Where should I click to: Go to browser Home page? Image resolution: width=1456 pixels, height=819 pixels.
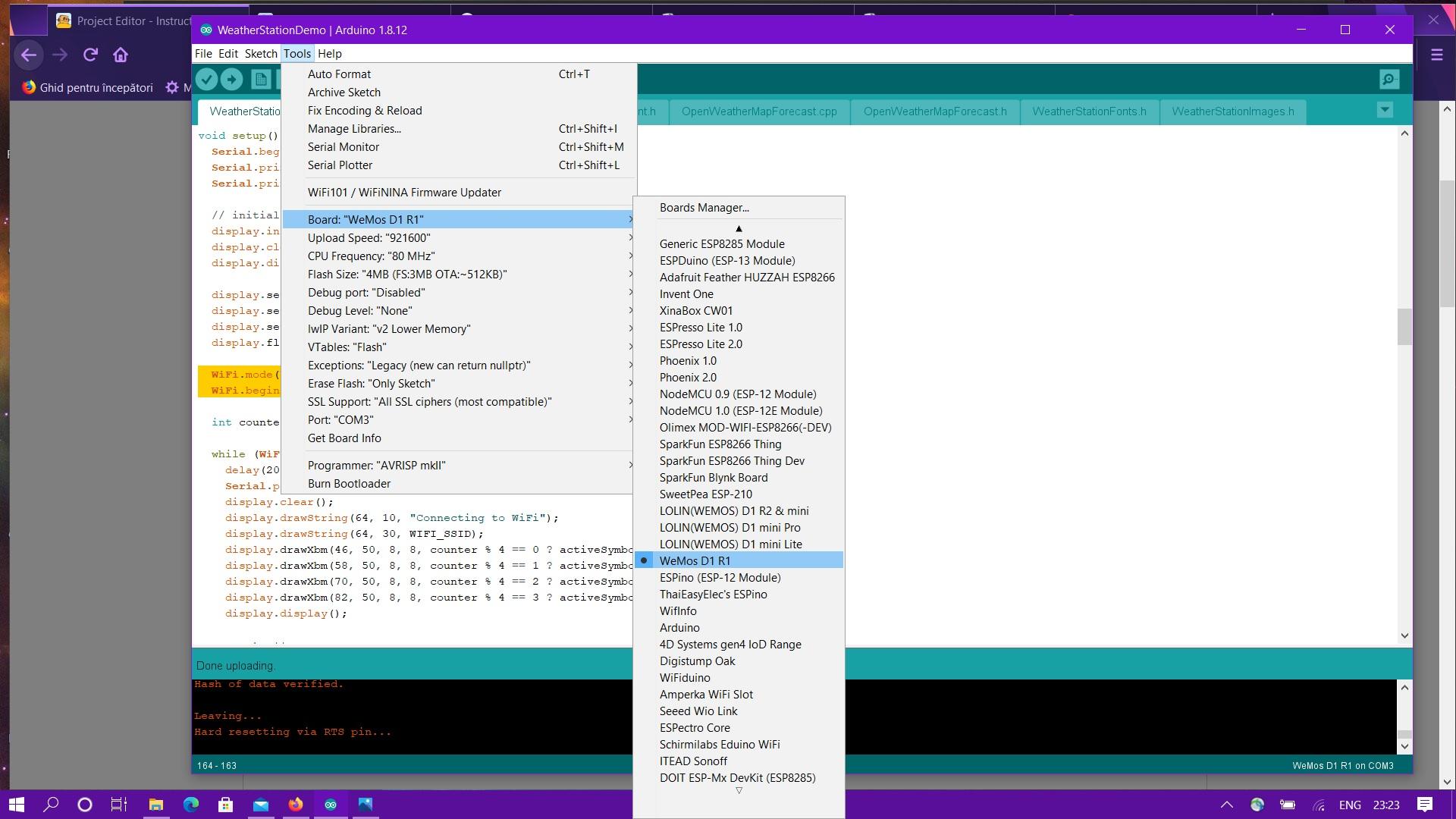point(121,55)
